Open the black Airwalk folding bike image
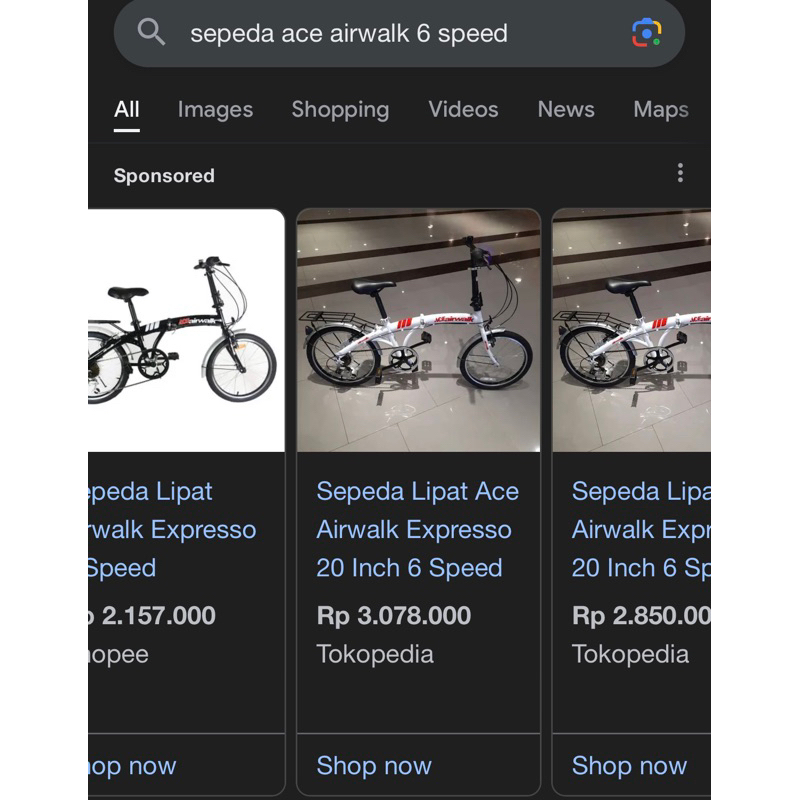This screenshot has width=800, height=800. point(186,330)
